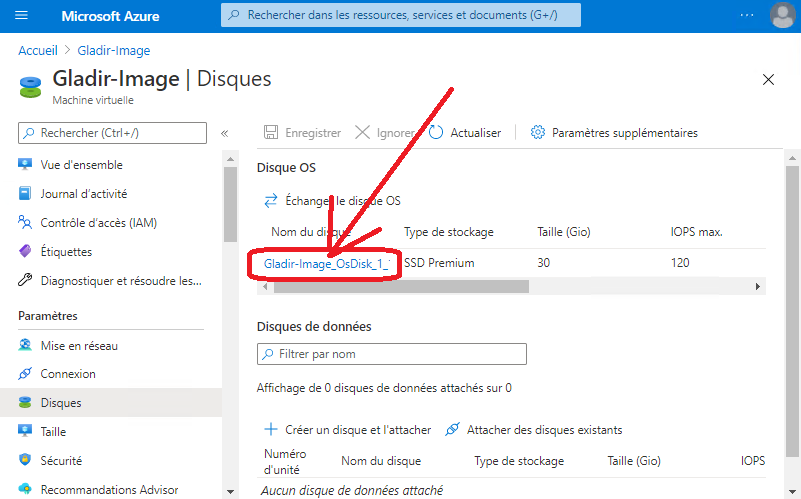This screenshot has width=801, height=499.
Task: Click the Advisor cloud icon
Action: [25, 489]
